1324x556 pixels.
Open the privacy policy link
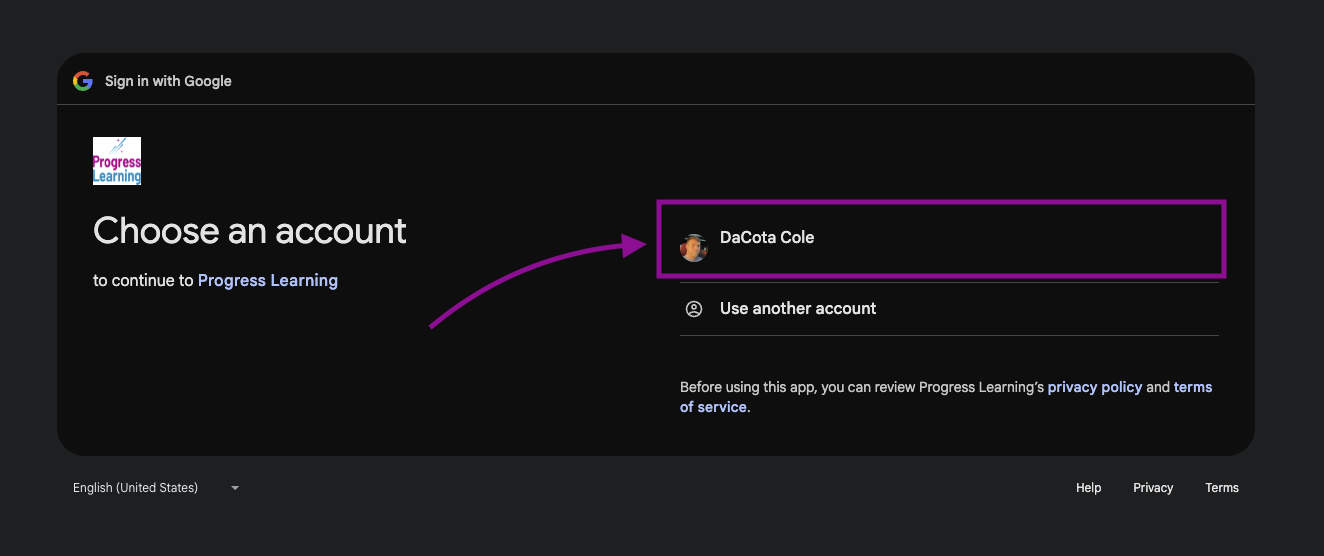click(1094, 387)
